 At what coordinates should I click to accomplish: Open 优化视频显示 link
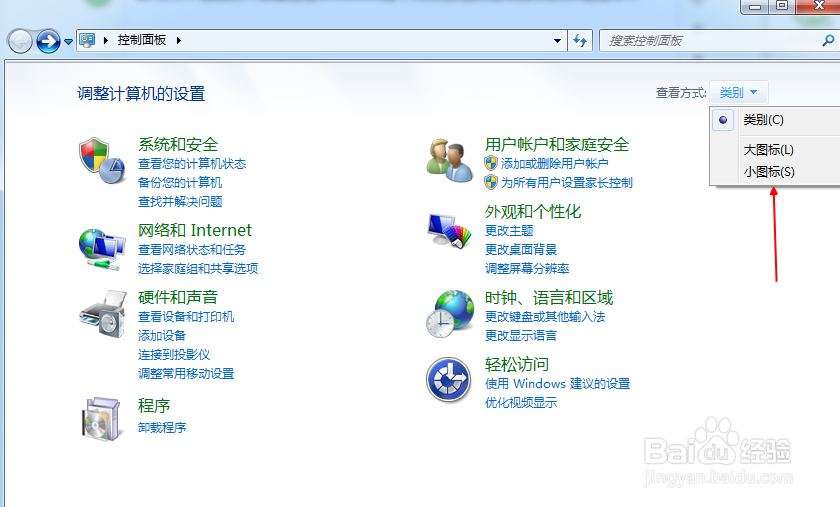(x=521, y=402)
